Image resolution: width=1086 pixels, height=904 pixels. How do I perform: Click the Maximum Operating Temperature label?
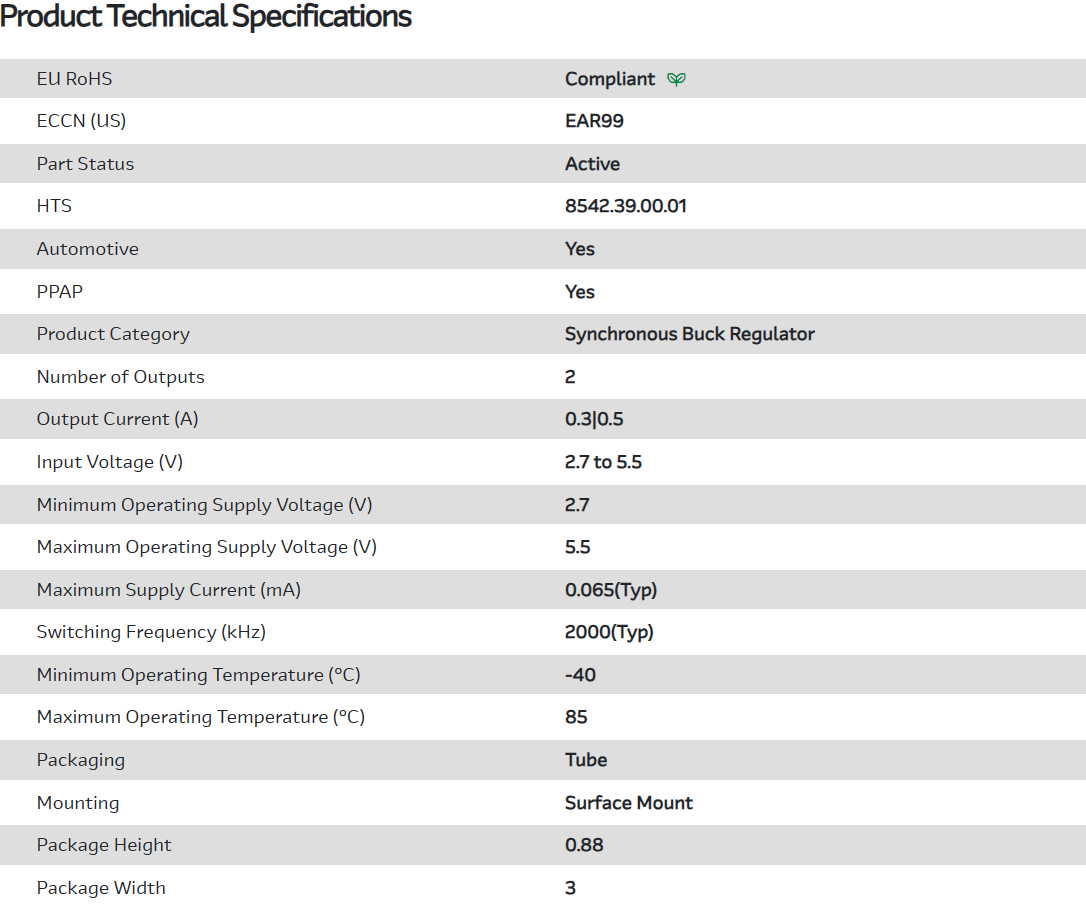click(200, 717)
